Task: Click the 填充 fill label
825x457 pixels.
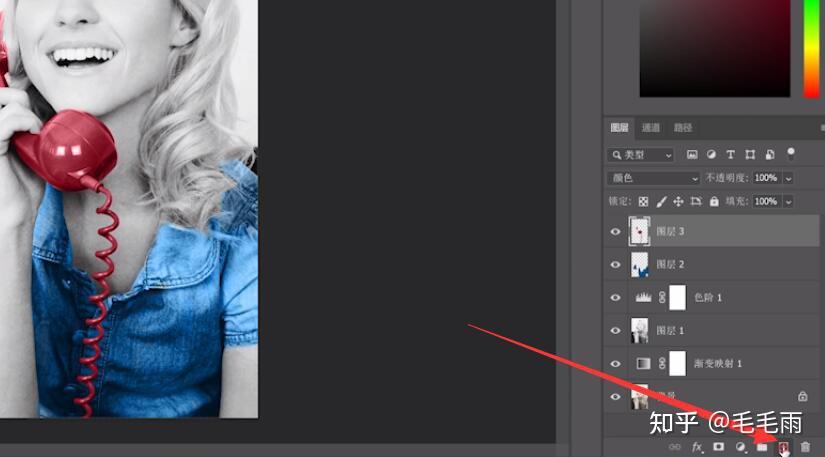Action: [x=737, y=201]
